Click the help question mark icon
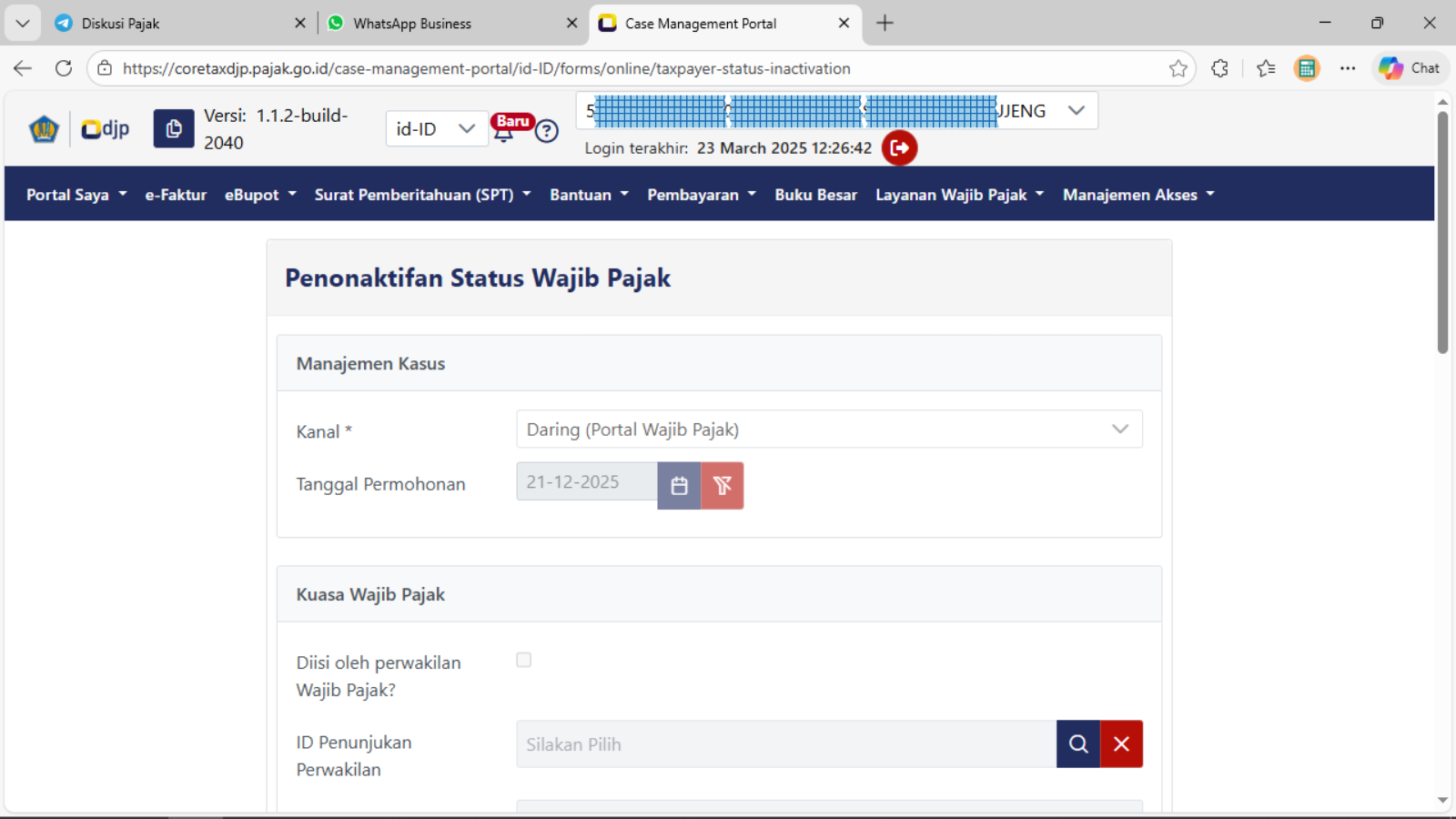Image resolution: width=1456 pixels, height=819 pixels. (546, 131)
